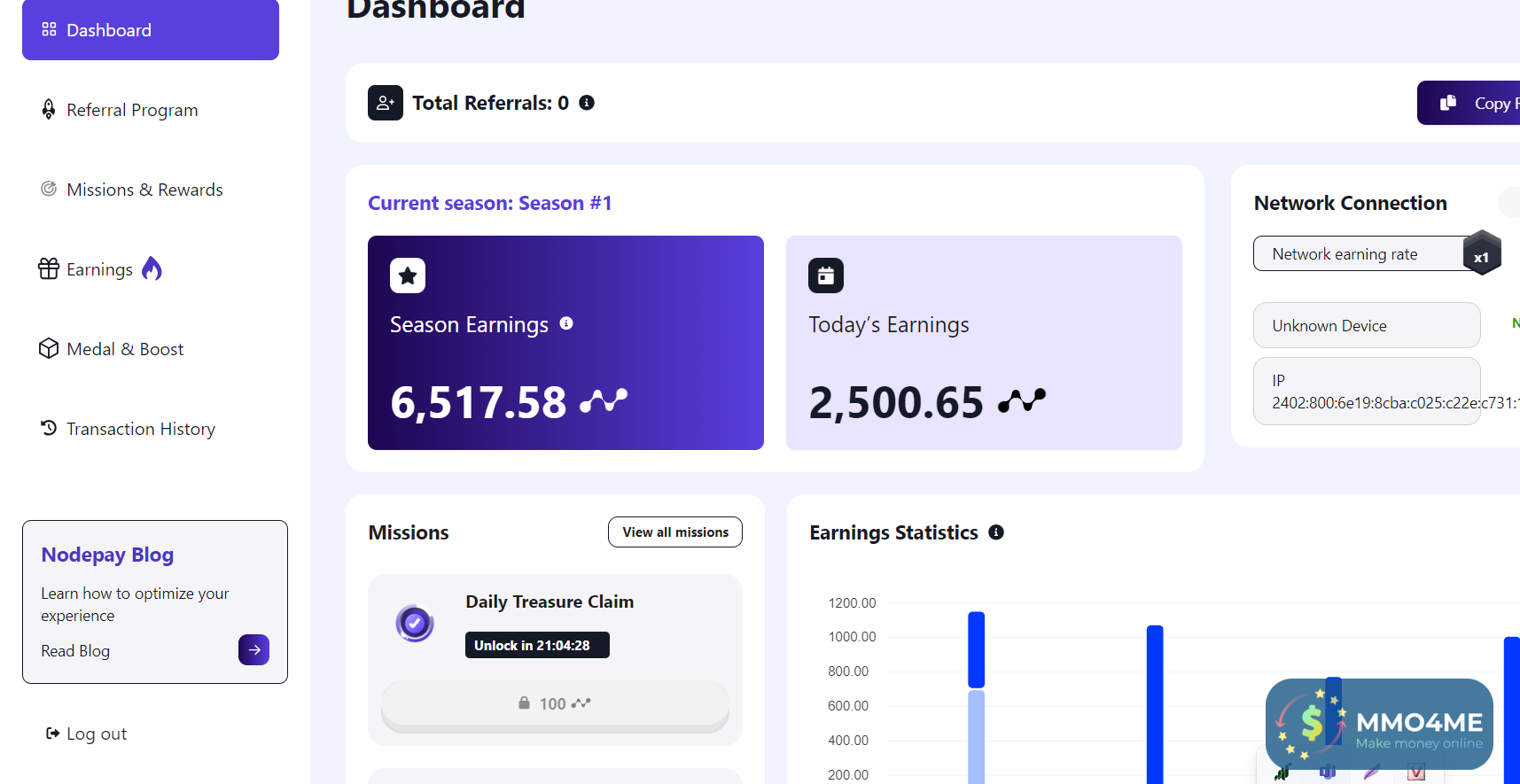
Task: Click the 'Current season: Season #1' text
Action: [x=490, y=203]
